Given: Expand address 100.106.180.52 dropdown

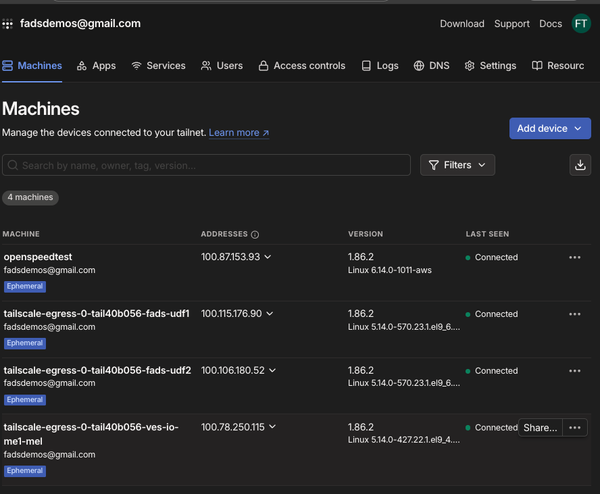Looking at the screenshot, I should pos(272,370).
